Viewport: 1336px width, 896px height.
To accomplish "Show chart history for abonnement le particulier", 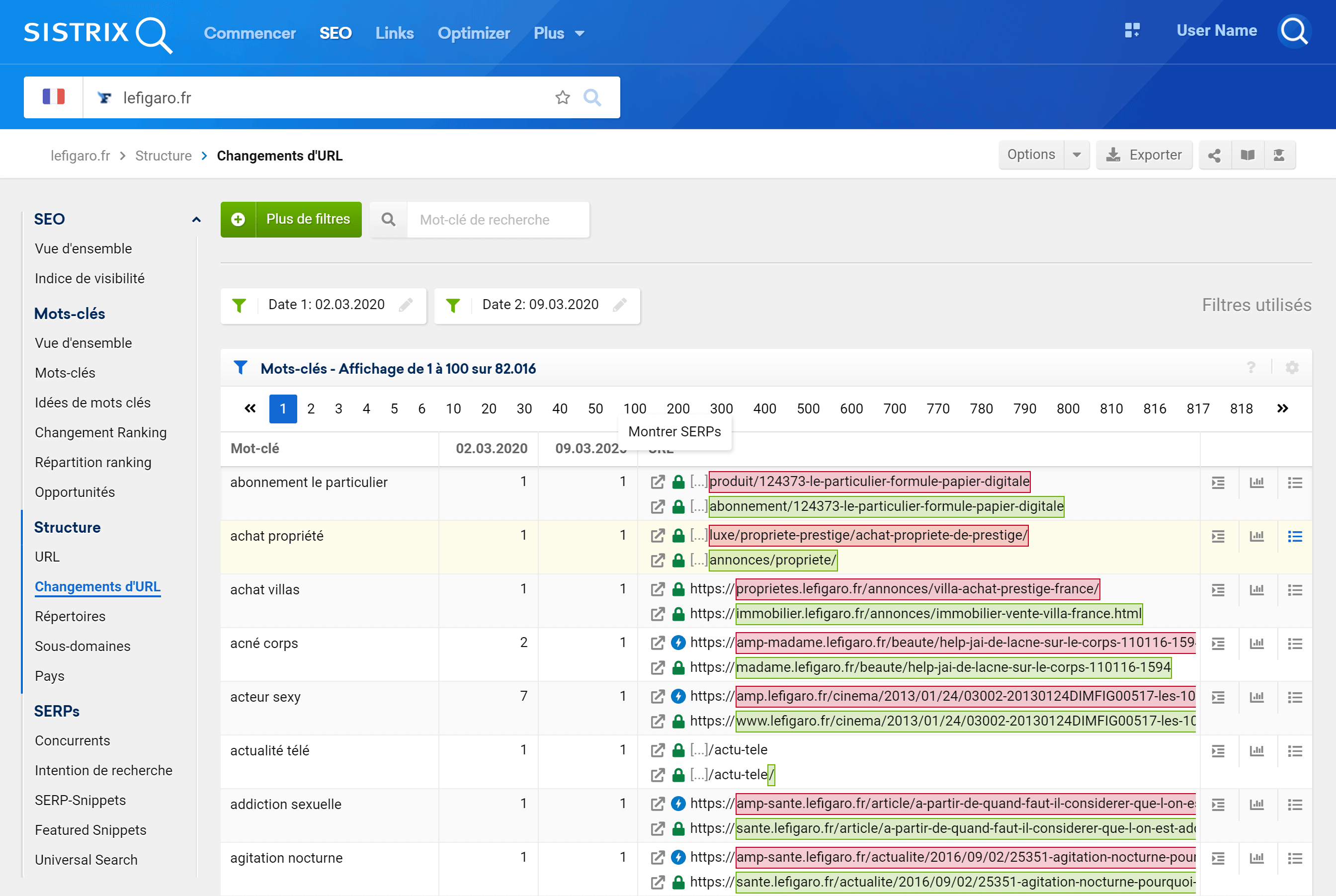I will coord(1256,483).
